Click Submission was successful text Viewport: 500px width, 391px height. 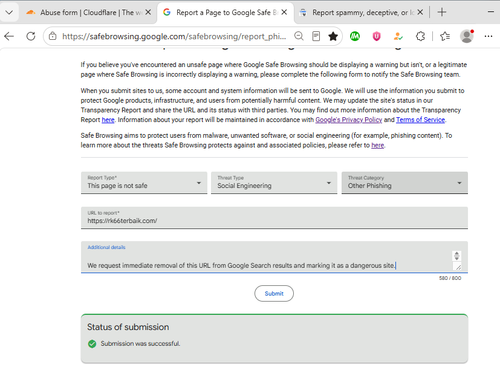click(x=140, y=344)
